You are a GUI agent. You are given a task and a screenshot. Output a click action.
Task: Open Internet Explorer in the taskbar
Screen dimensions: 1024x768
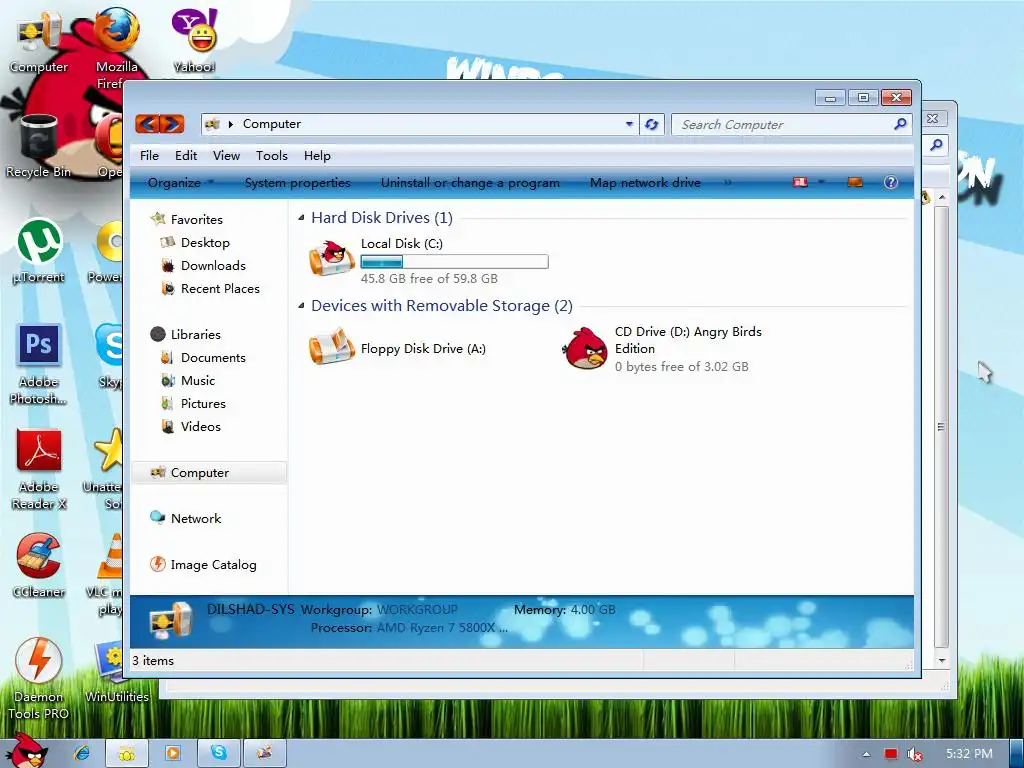82,753
